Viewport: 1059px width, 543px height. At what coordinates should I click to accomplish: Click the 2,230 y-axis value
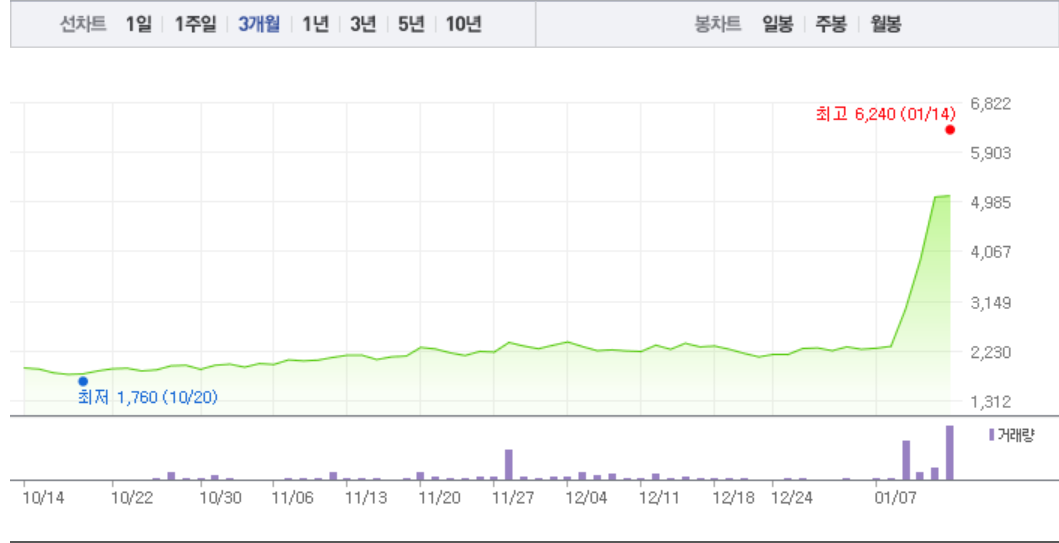(x=990, y=352)
